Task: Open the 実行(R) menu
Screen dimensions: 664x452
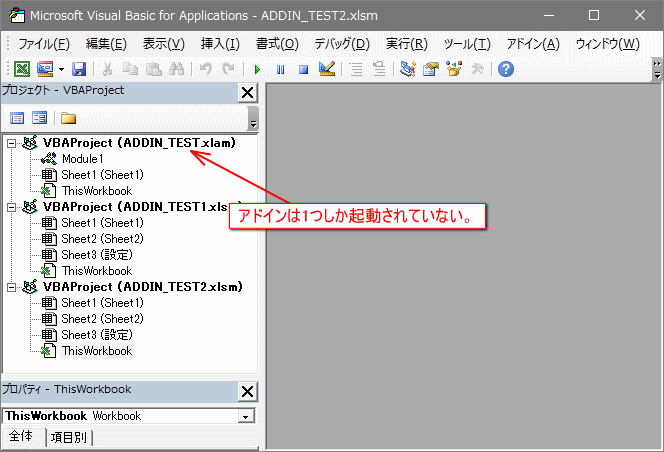Action: pos(407,44)
